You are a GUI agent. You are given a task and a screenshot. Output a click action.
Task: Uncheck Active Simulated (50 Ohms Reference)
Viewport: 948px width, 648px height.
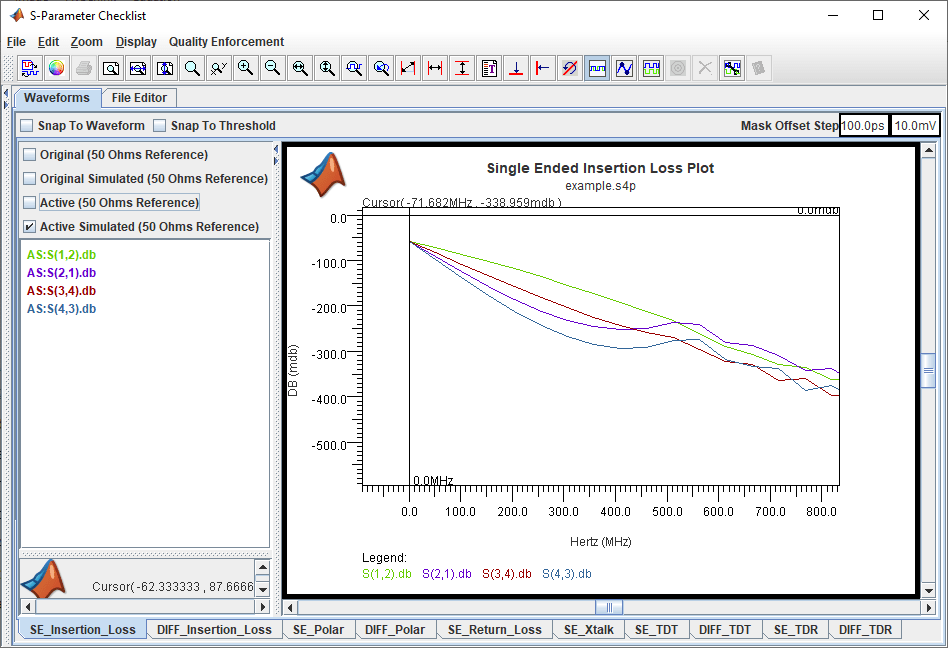click(x=30, y=227)
